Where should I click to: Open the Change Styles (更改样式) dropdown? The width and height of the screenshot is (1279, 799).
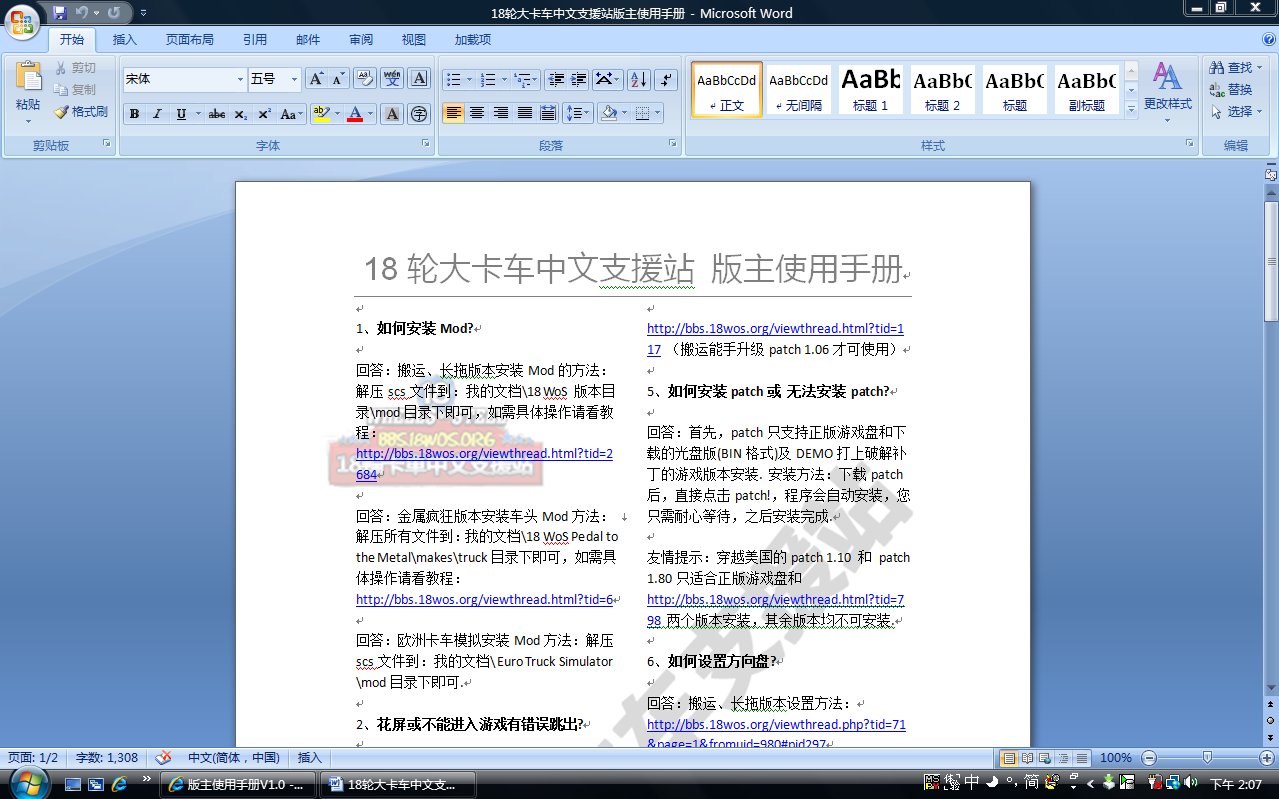pos(1167,88)
